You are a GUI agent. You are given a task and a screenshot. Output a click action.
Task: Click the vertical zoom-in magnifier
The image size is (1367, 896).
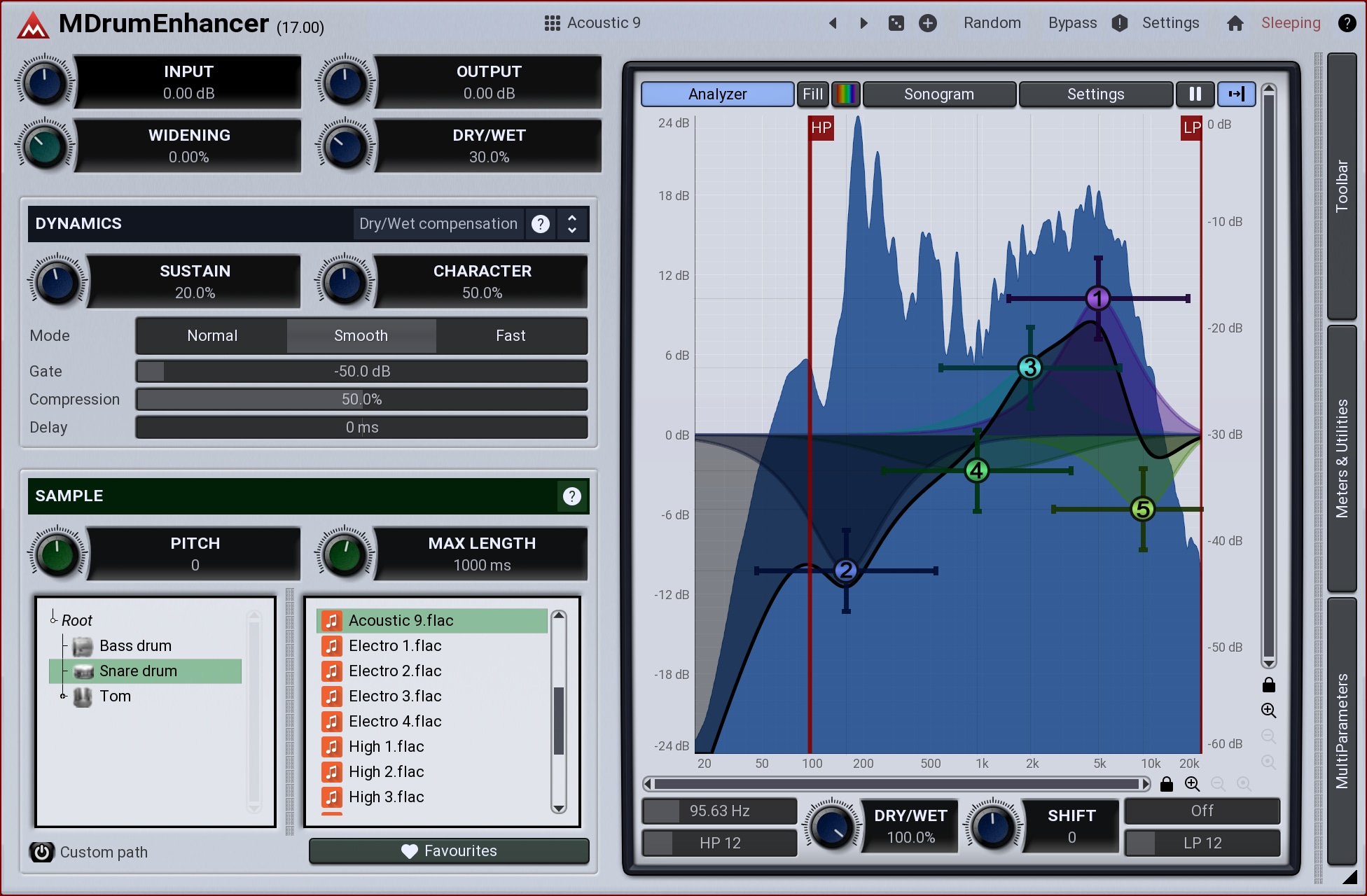[1268, 710]
